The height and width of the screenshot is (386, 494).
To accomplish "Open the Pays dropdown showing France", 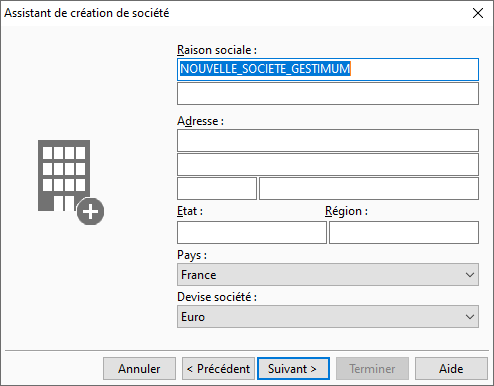I will 328,275.
